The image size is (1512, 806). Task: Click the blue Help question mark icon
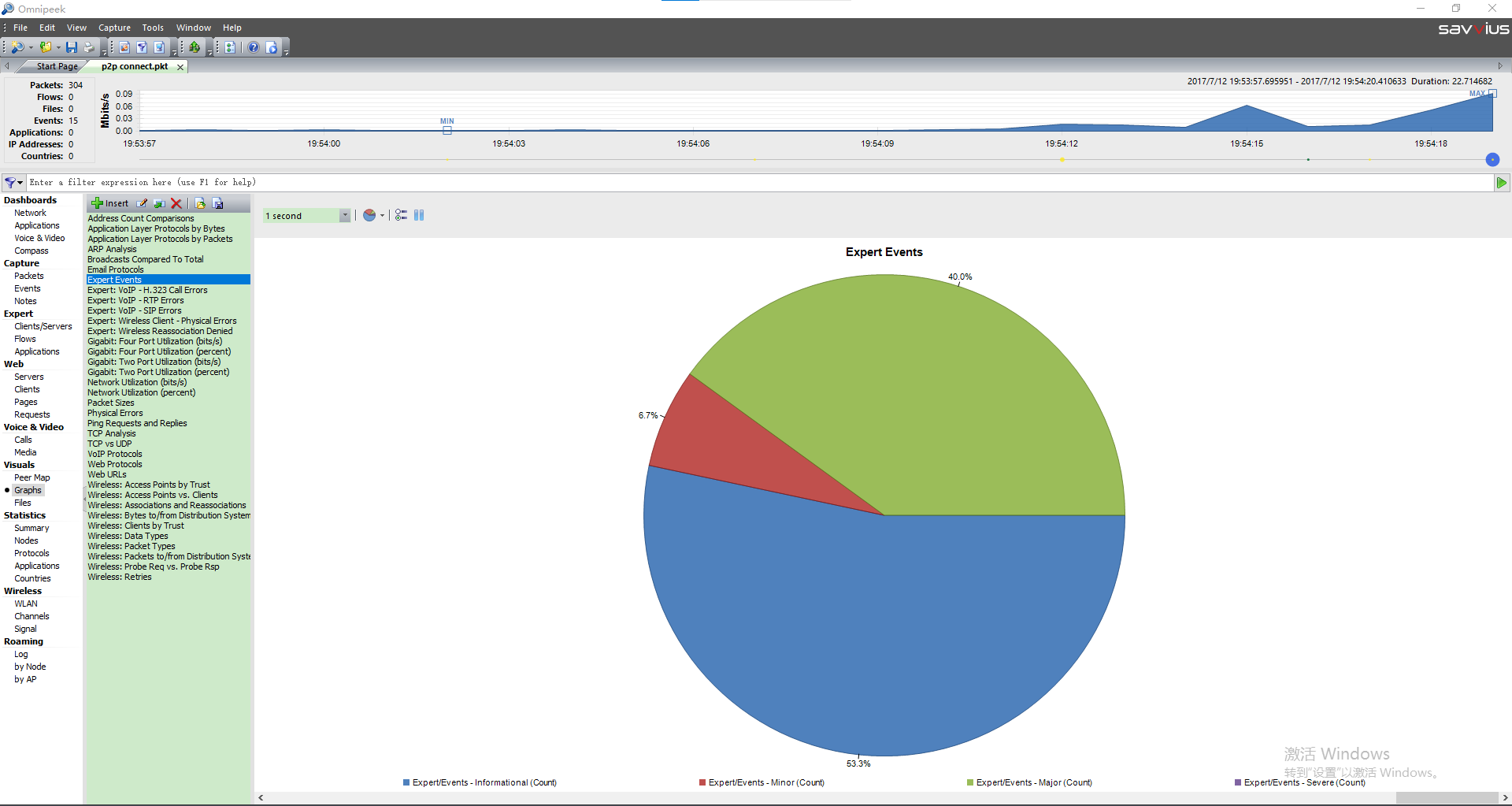pos(254,47)
